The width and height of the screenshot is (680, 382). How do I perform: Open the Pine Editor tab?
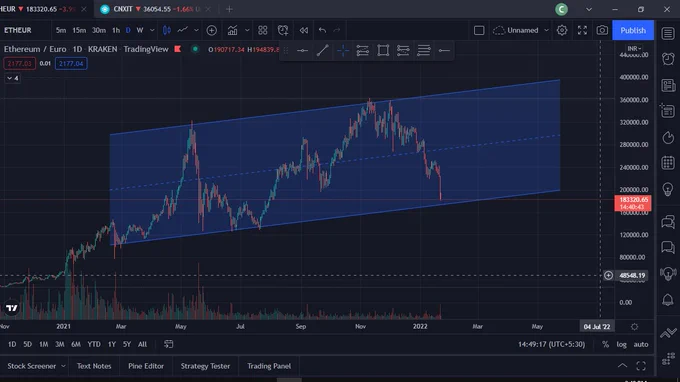point(146,366)
